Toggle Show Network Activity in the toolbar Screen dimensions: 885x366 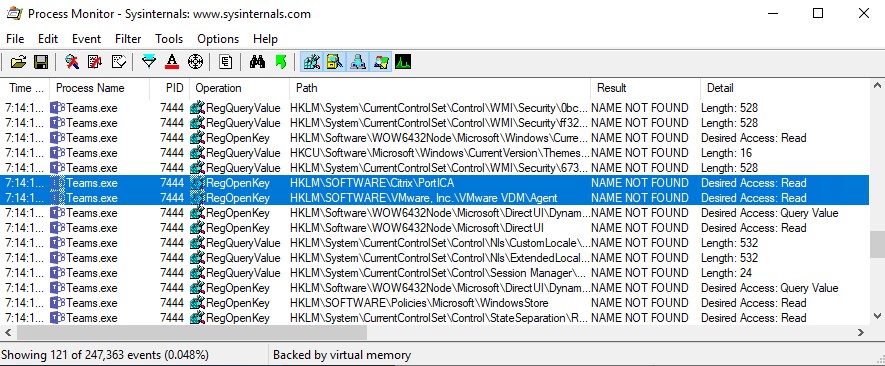point(357,62)
